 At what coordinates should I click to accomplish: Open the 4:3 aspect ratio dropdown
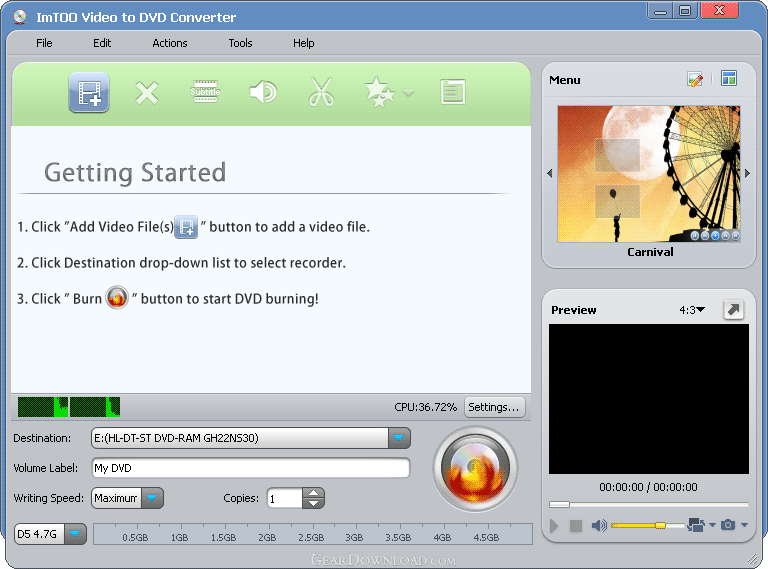click(x=692, y=310)
